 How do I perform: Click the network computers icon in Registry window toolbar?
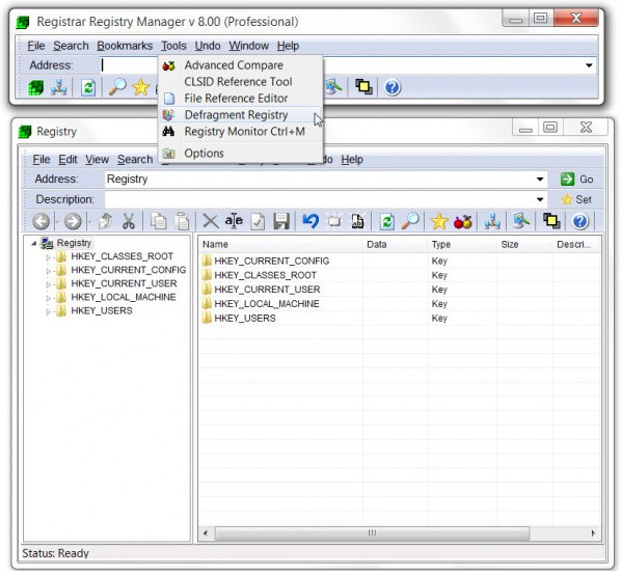point(492,221)
